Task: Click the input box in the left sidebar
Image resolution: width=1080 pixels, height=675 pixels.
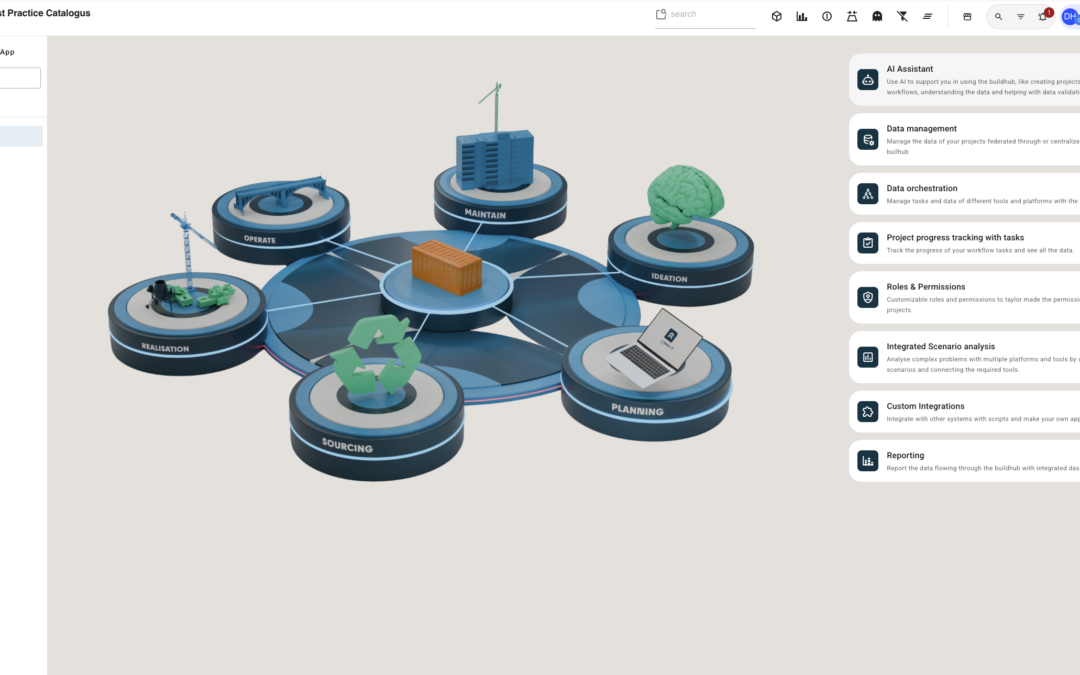Action: tap(20, 78)
